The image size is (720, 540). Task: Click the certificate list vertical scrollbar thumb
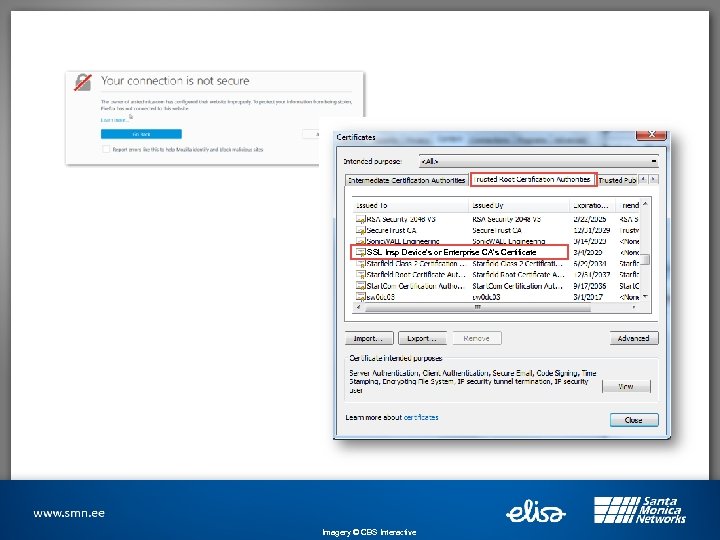click(645, 260)
